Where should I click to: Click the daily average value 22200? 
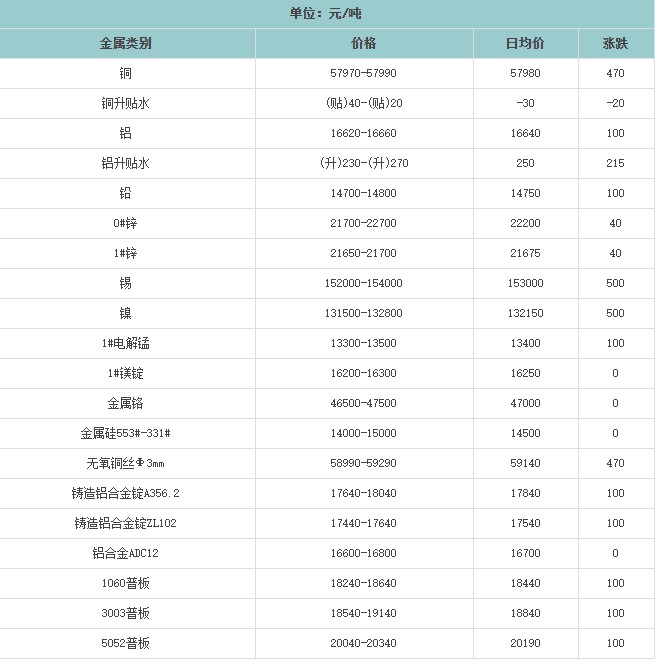click(x=524, y=224)
